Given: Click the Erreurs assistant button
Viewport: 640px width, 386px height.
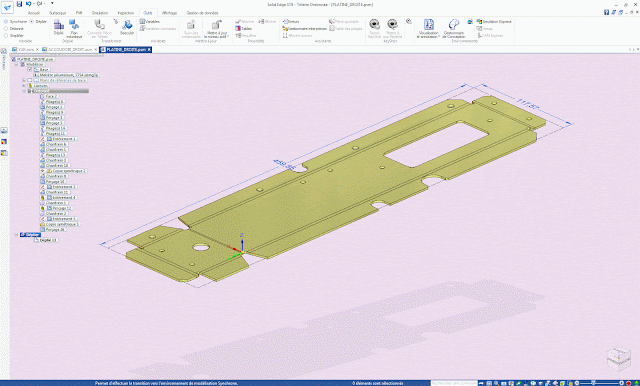Looking at the screenshot, I should pos(291,21).
